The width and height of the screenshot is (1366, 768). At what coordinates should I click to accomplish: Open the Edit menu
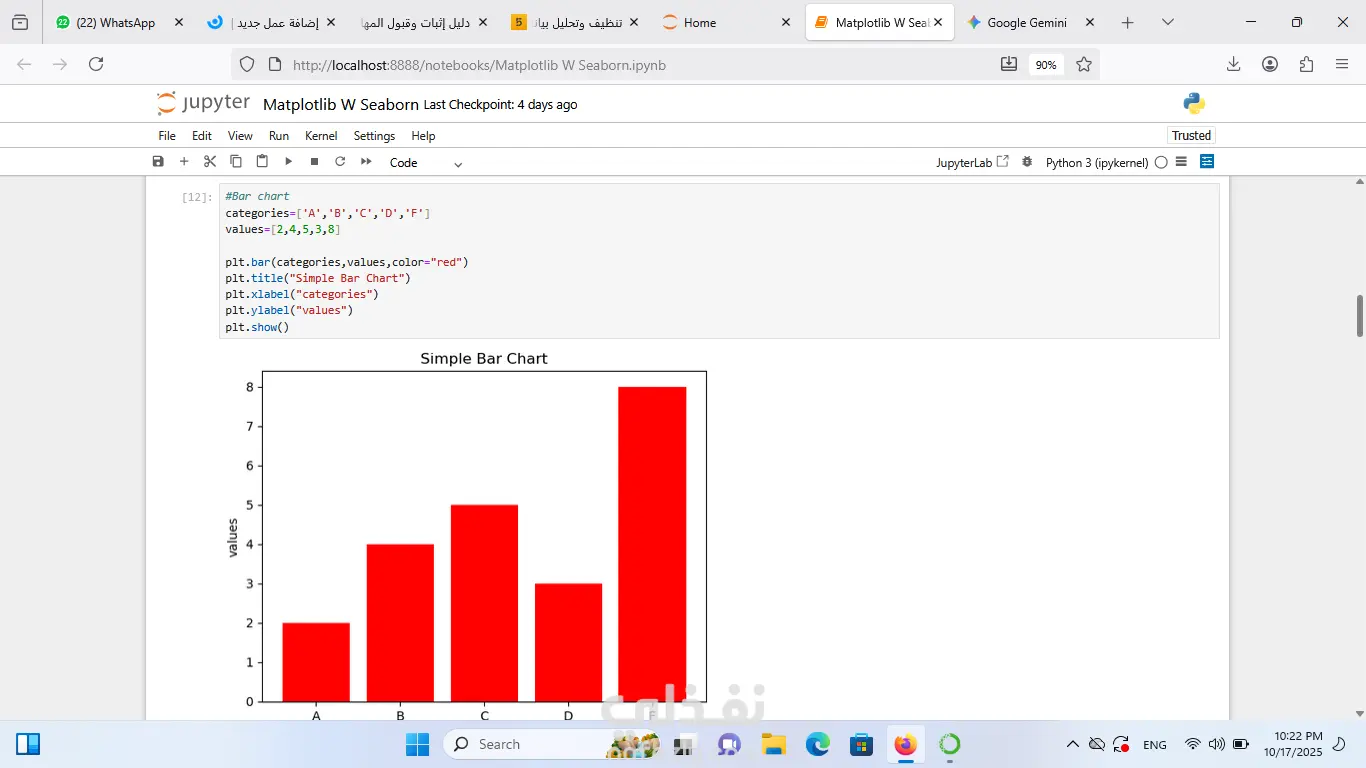point(202,136)
